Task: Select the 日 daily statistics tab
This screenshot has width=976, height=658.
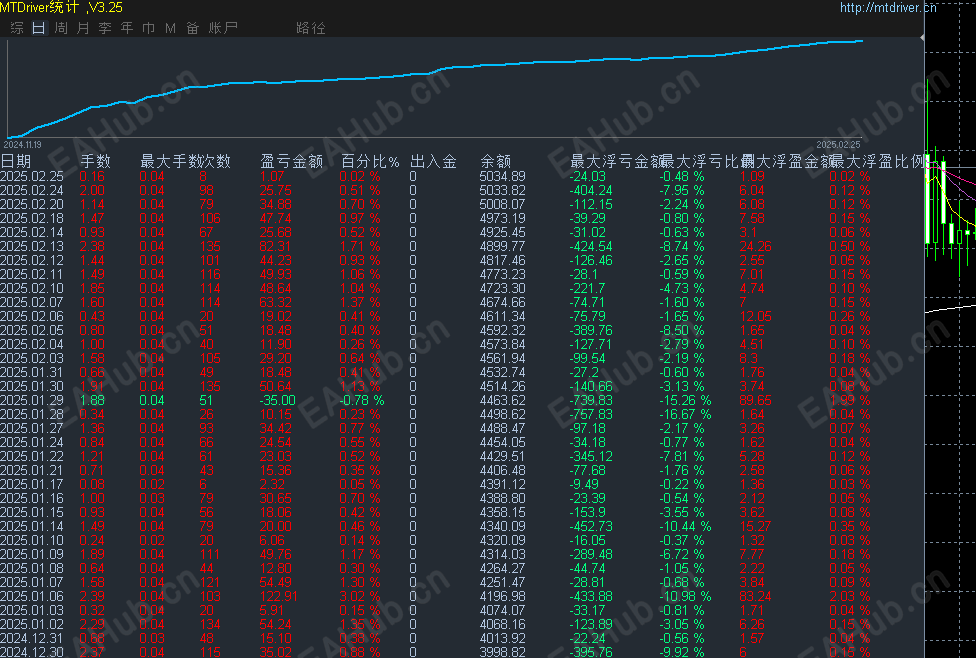Action: pos(39,28)
